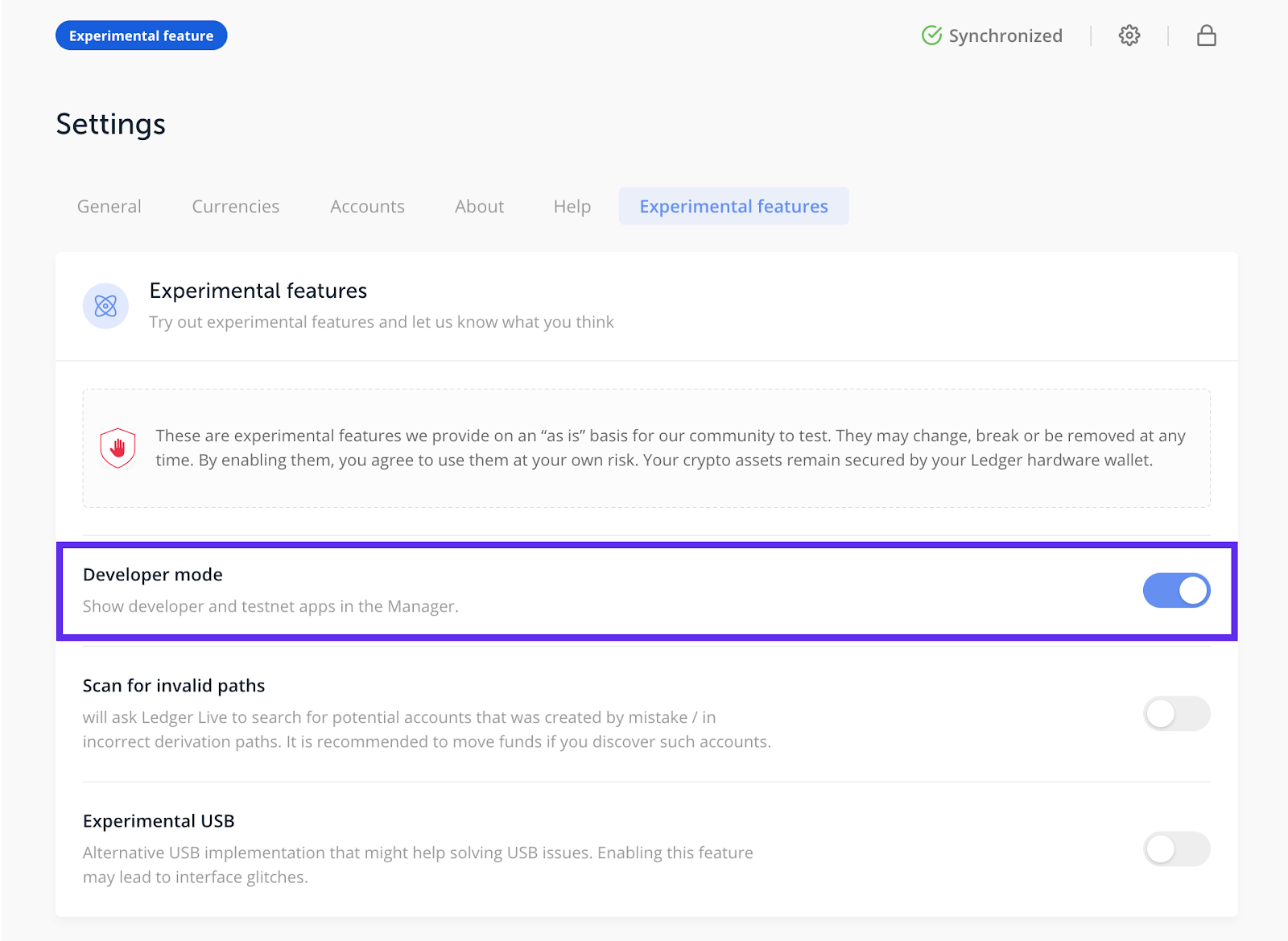Click the red shield hand warning icon
This screenshot has width=1288, height=941.
[x=118, y=448]
